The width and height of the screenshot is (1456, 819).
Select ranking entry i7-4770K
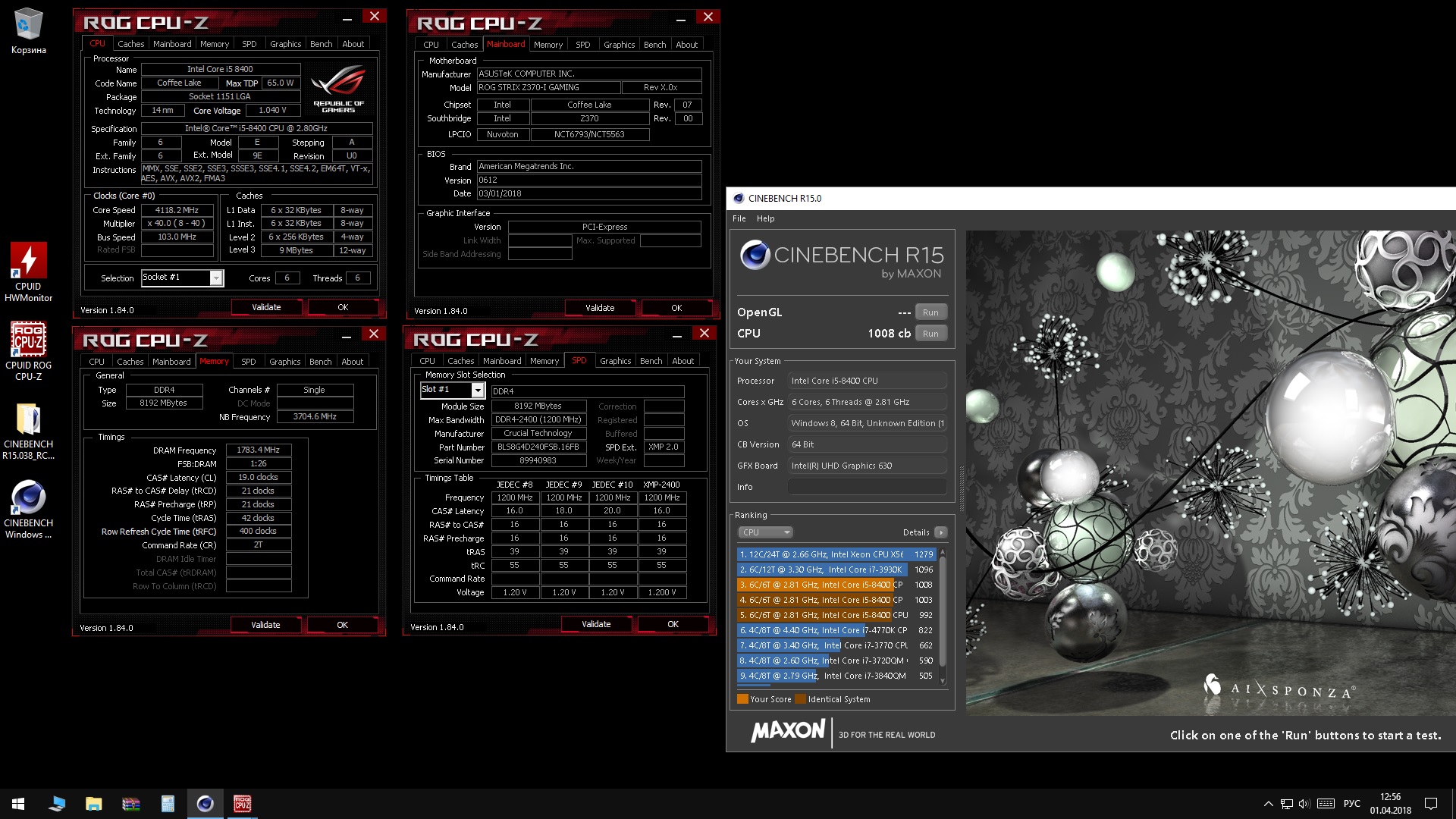pyautogui.click(x=836, y=630)
